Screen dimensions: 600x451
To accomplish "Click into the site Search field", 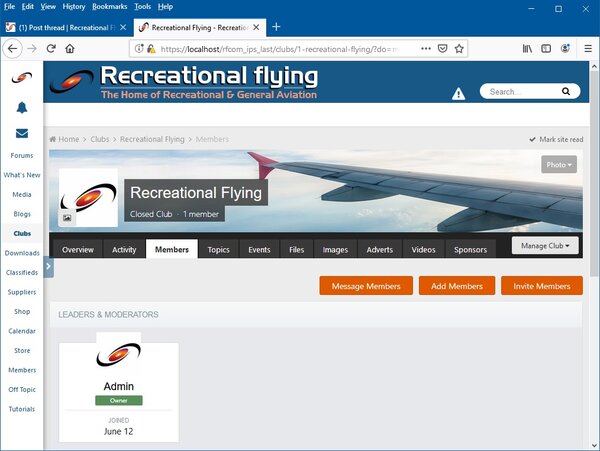I will coord(520,91).
